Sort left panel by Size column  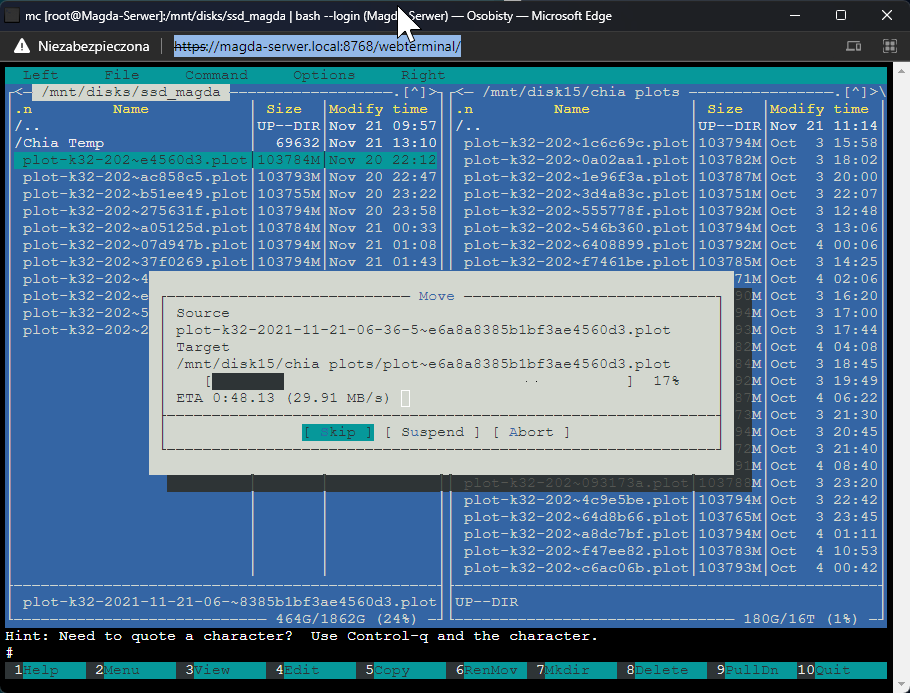tap(284, 109)
